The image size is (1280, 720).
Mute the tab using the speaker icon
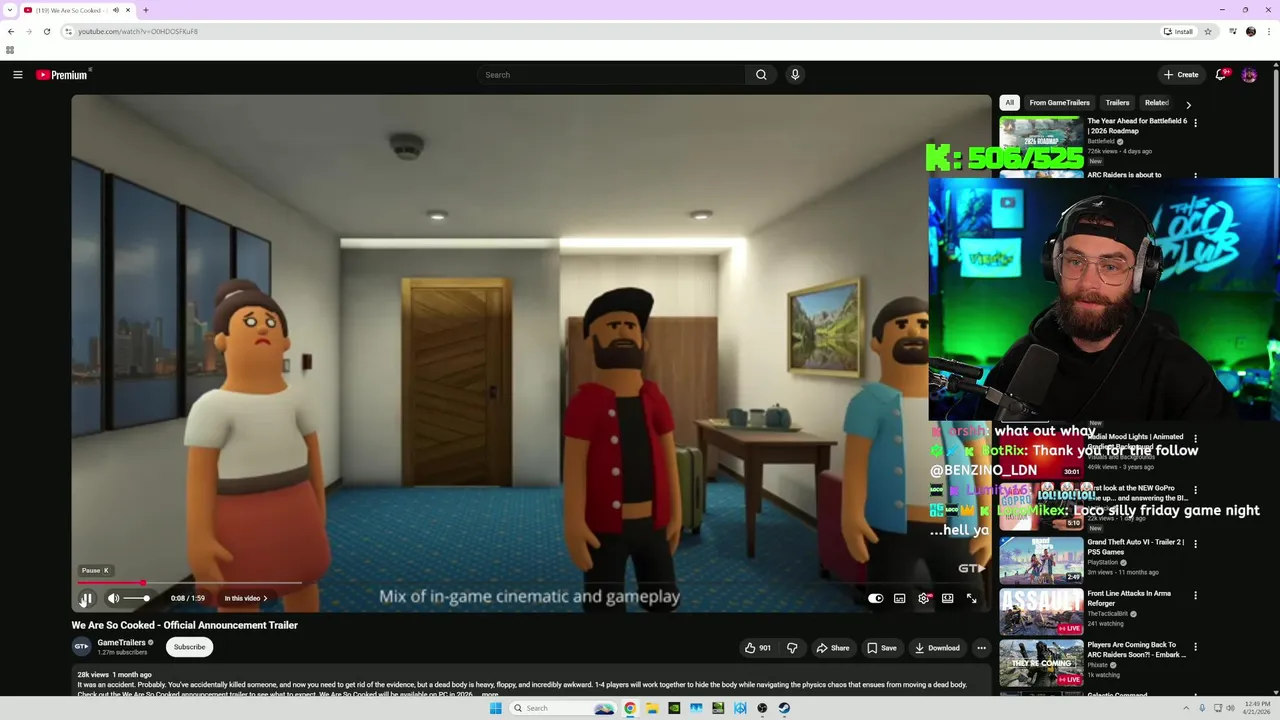[116, 10]
